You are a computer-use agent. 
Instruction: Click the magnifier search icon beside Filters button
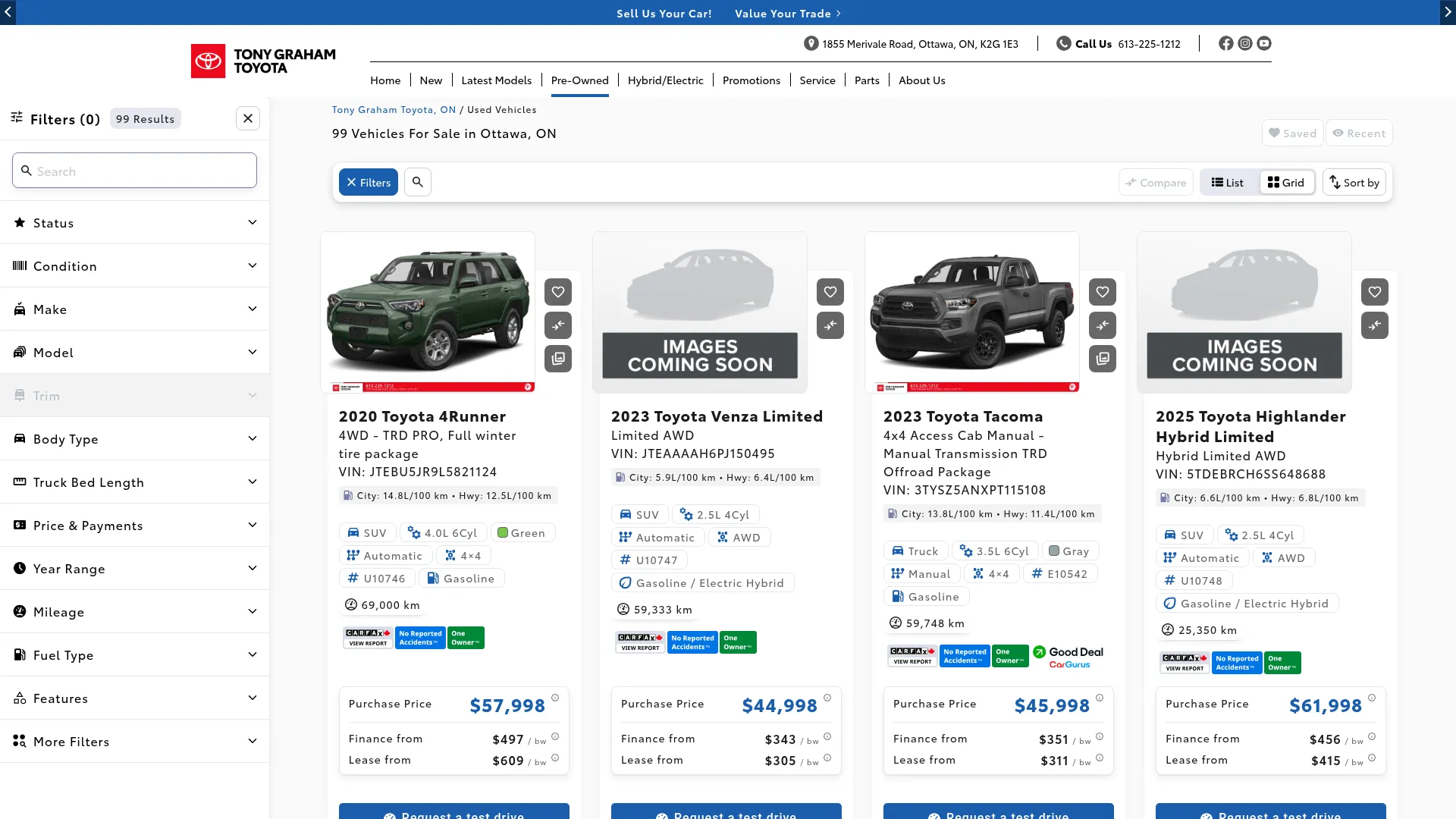point(418,182)
